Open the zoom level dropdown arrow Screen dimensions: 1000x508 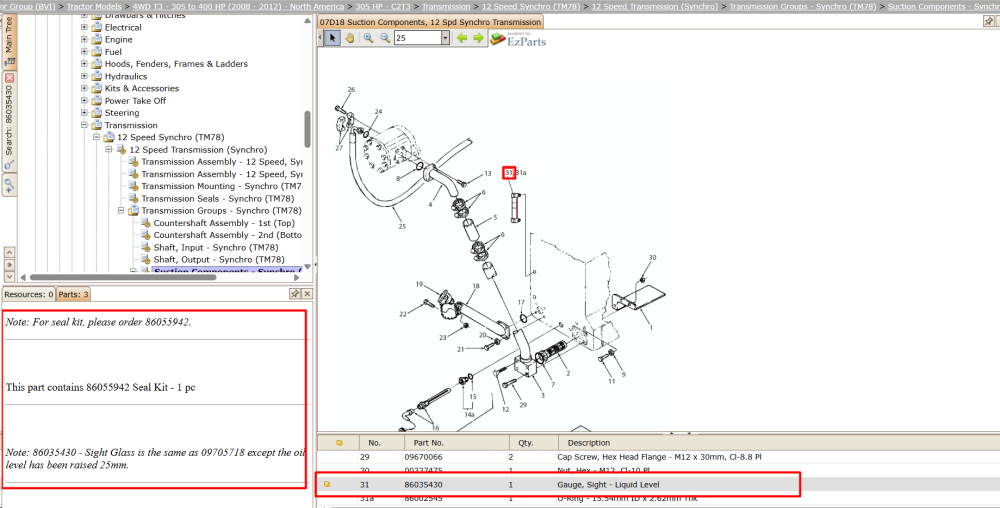(445, 38)
